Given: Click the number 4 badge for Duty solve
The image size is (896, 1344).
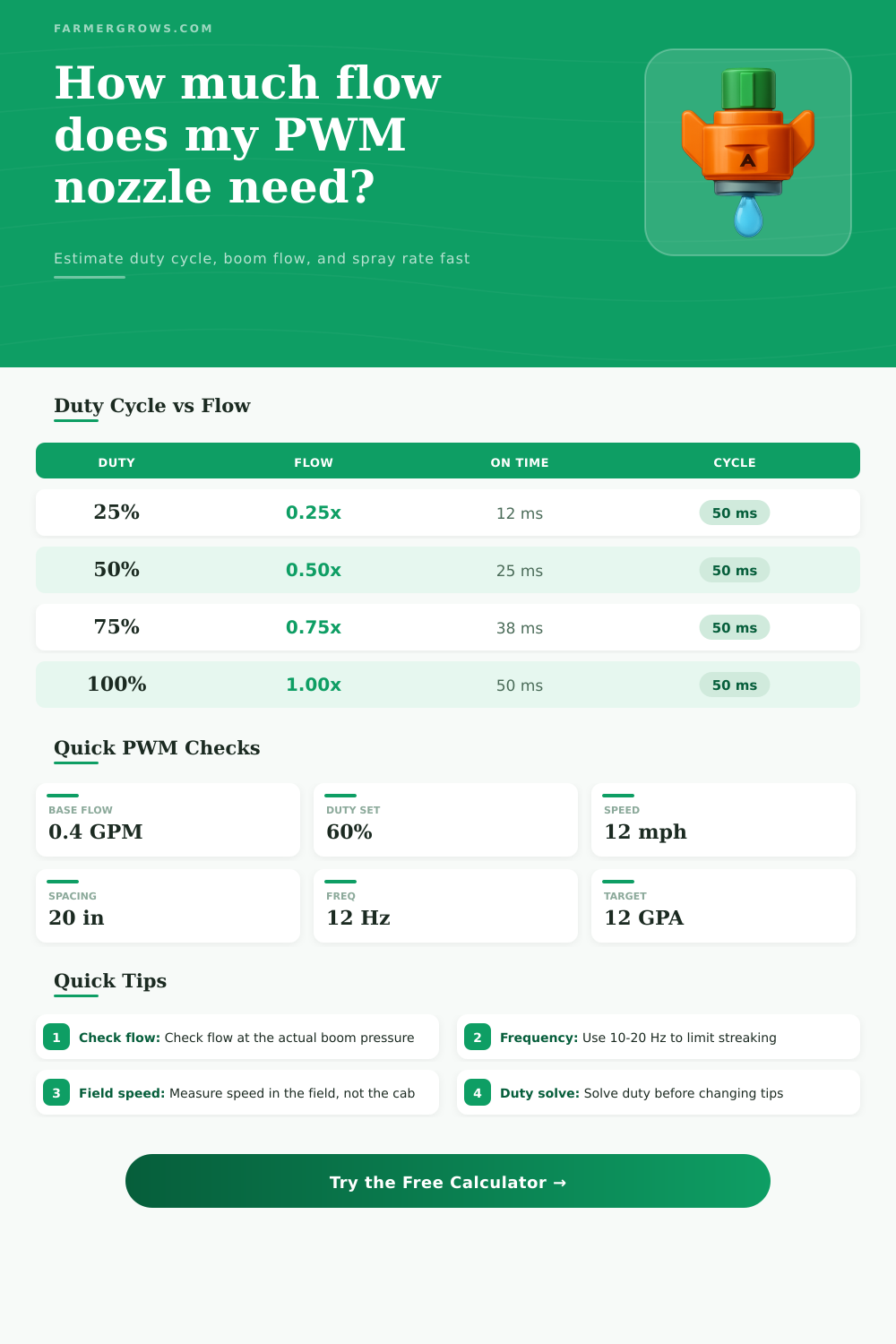Looking at the screenshot, I should click(x=478, y=1093).
